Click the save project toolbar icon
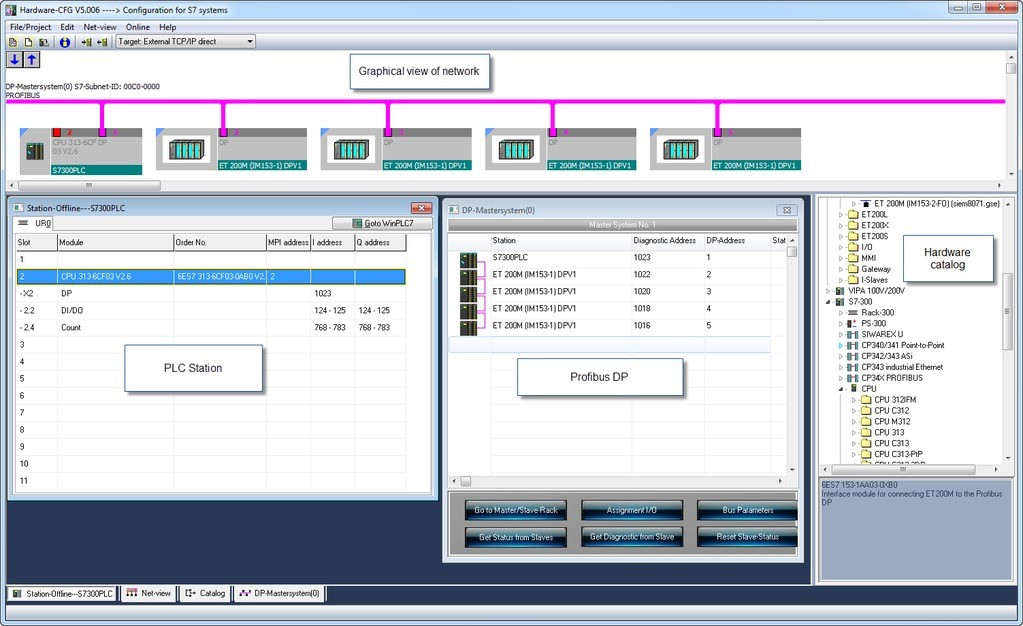The image size is (1023, 626). pyautogui.click(x=42, y=41)
